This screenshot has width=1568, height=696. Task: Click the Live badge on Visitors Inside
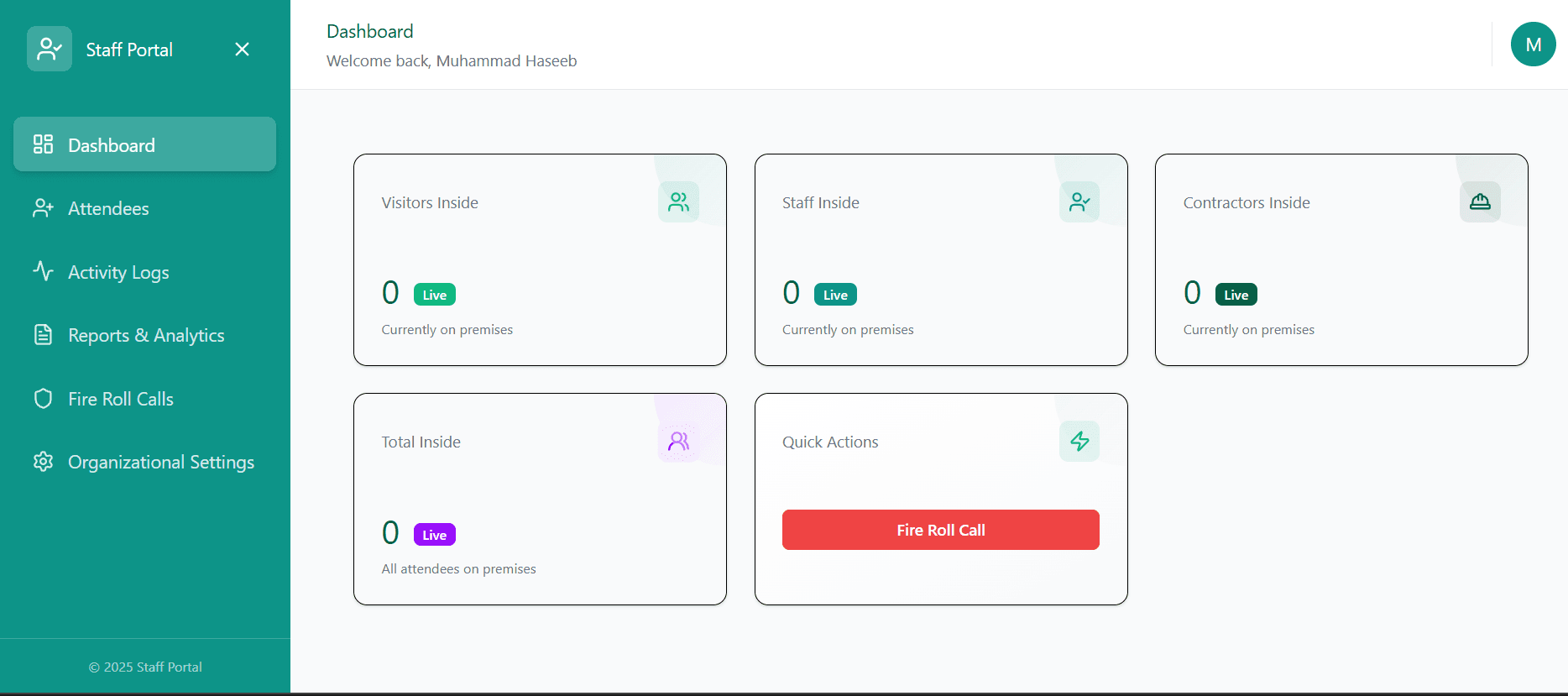434,294
